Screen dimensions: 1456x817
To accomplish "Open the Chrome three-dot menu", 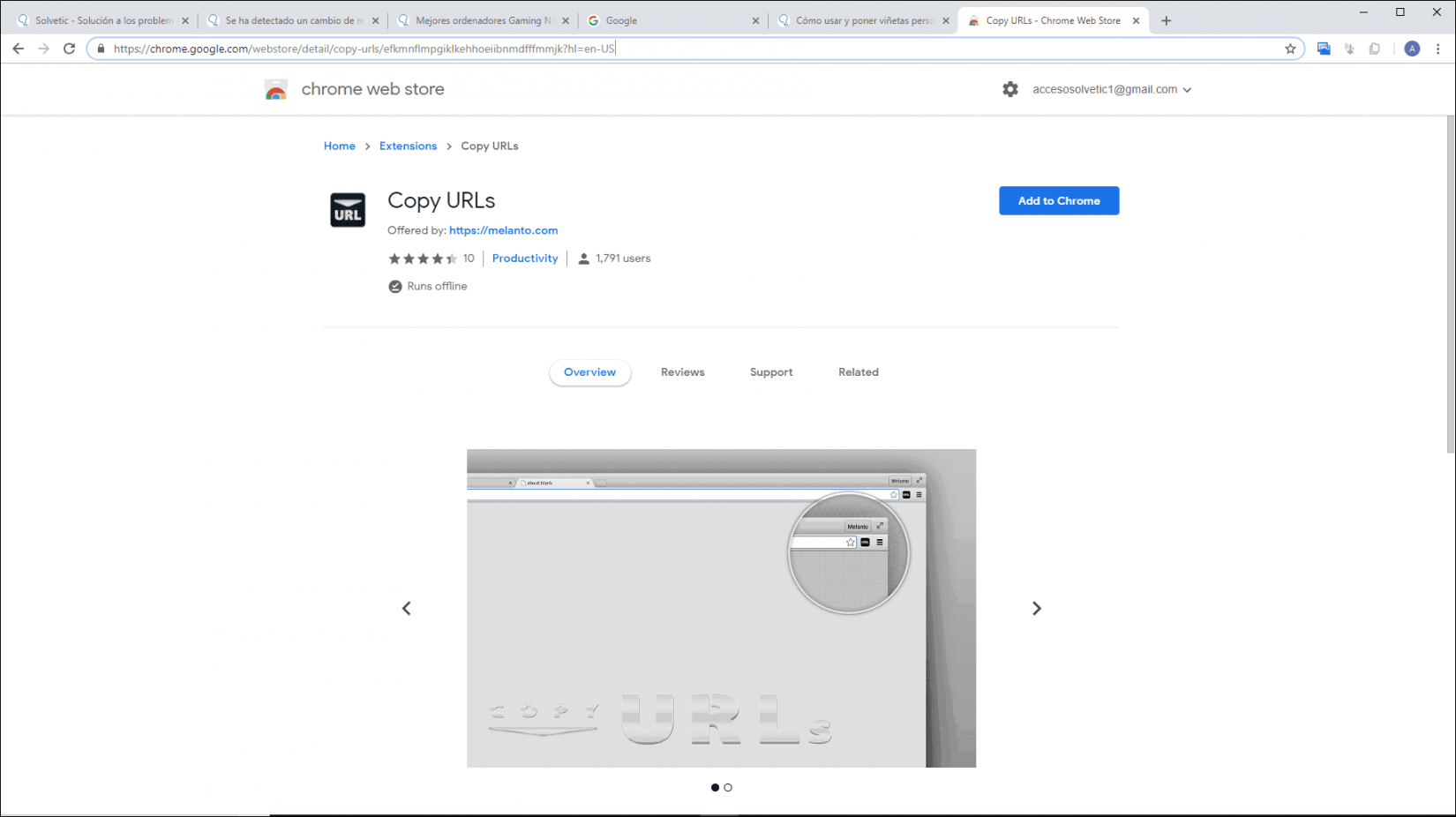I will [x=1437, y=49].
